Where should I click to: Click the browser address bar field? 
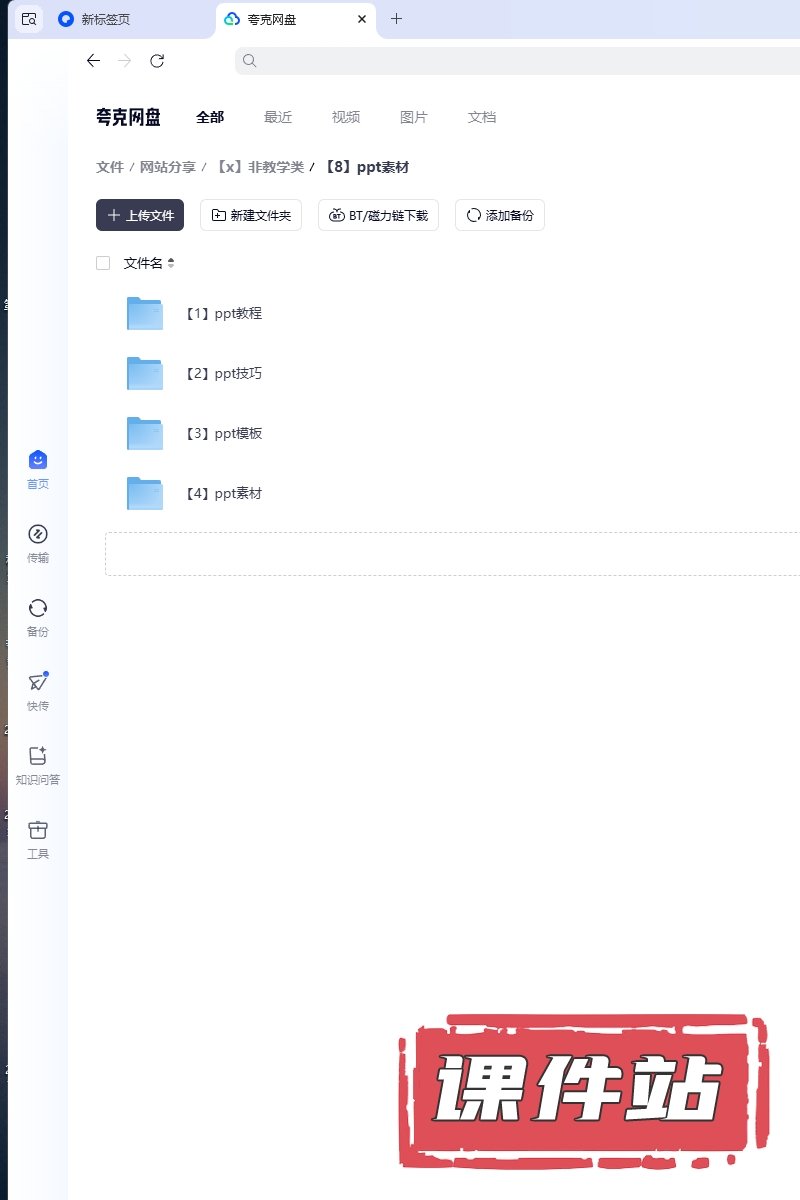(520, 61)
